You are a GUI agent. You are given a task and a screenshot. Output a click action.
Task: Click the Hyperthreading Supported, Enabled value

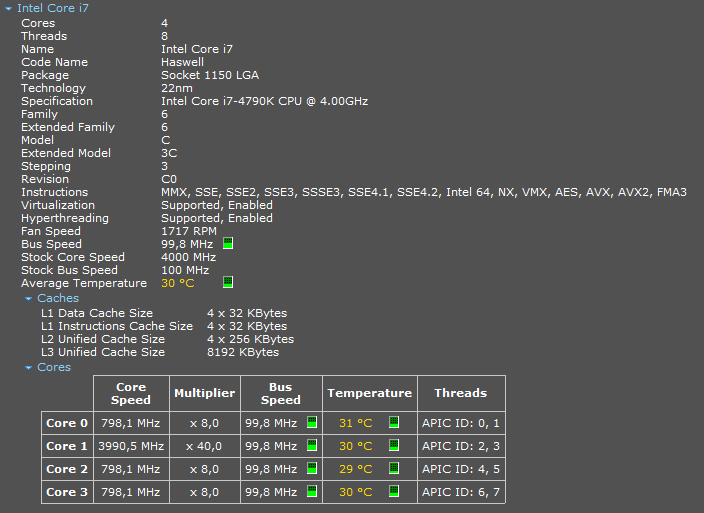[x=217, y=219]
